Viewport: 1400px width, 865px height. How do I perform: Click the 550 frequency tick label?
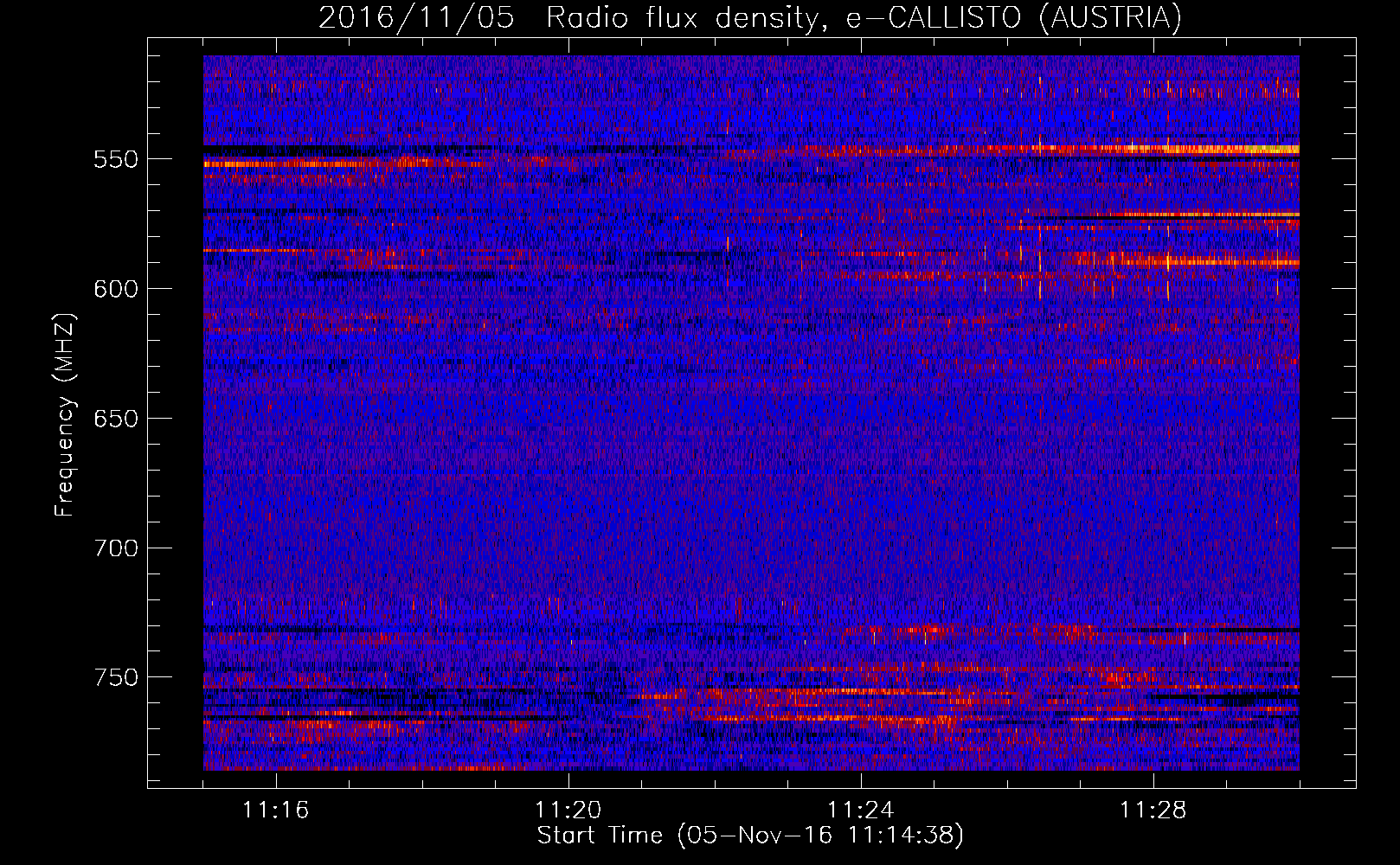pyautogui.click(x=116, y=159)
